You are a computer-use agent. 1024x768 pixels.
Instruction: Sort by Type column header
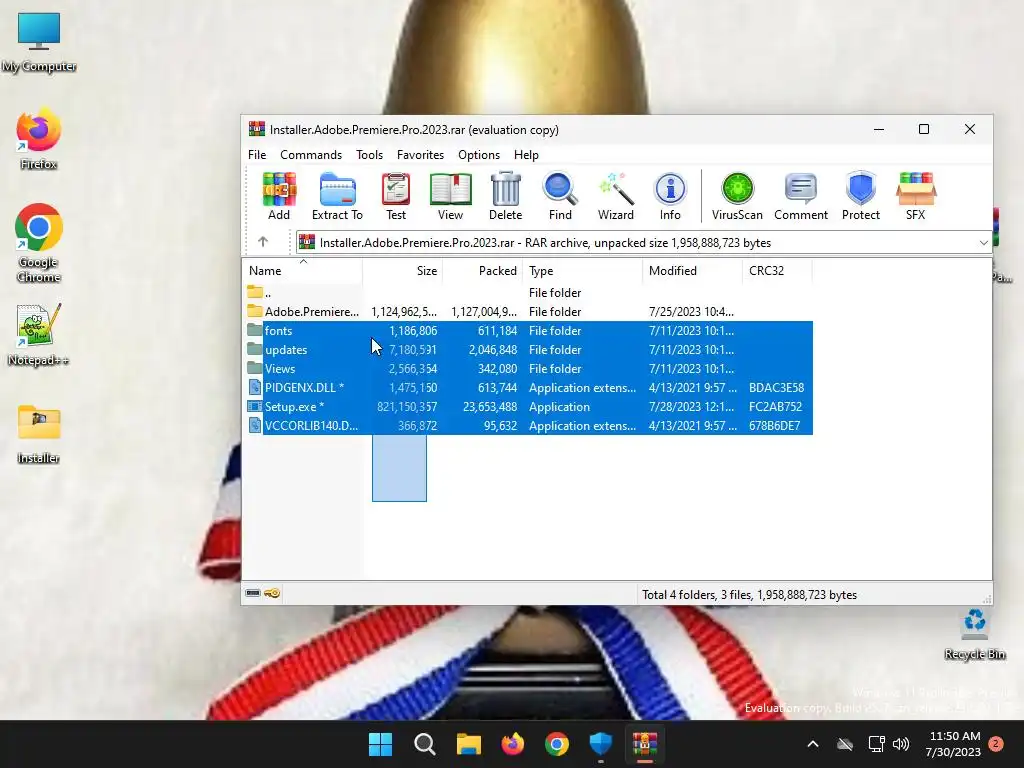coord(583,270)
